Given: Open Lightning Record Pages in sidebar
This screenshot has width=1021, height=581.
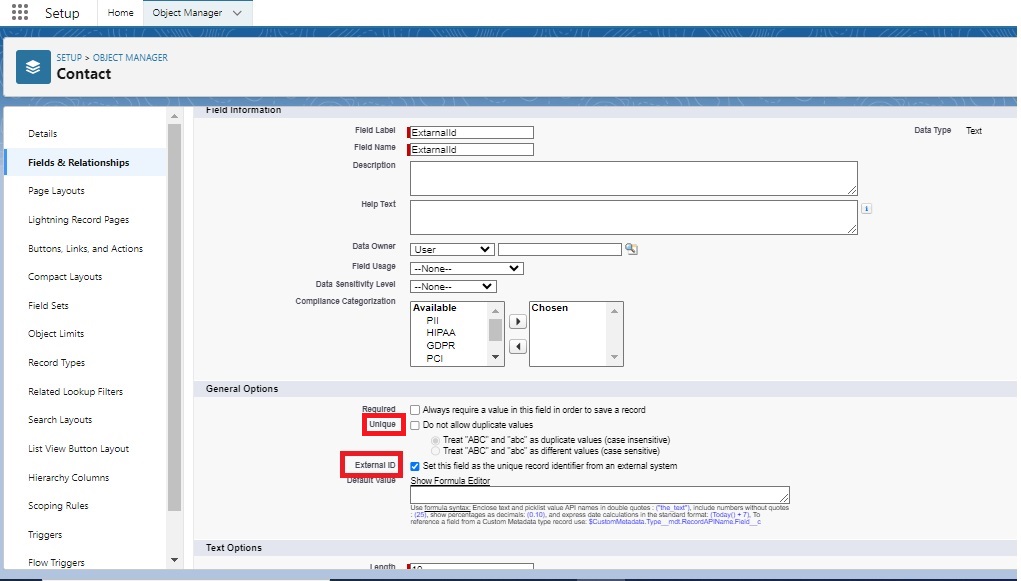Looking at the screenshot, I should (79, 220).
